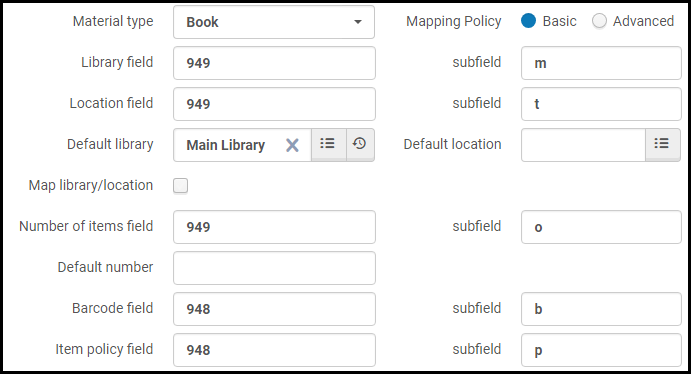The width and height of the screenshot is (691, 374).
Task: Click the Library field input with 949
Action: (274, 63)
